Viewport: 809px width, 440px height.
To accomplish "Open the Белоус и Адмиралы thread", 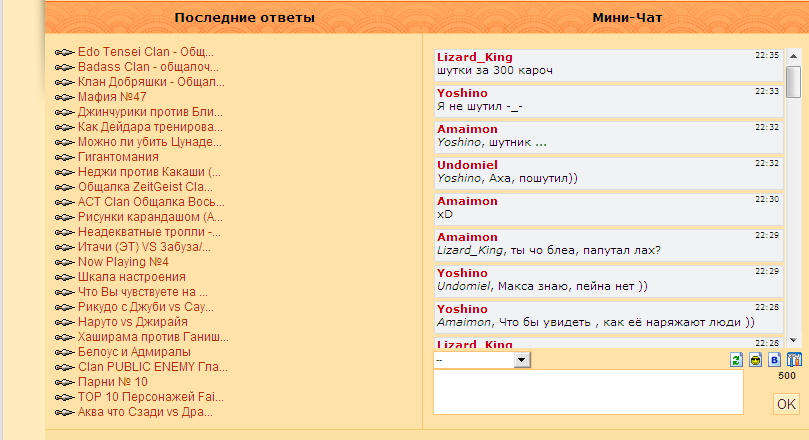I will [x=134, y=352].
